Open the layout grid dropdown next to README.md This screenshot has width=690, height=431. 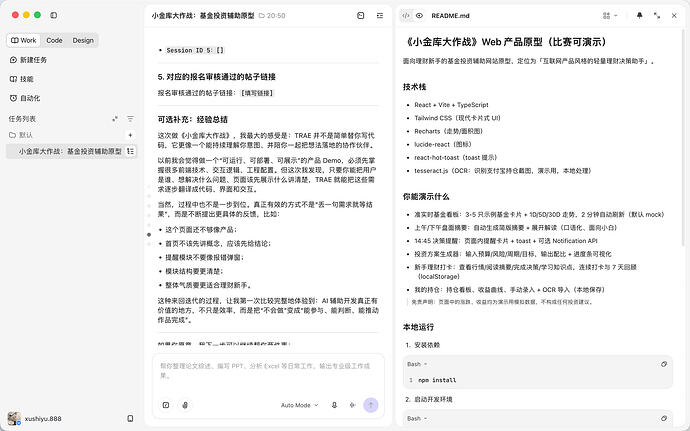[609, 15]
